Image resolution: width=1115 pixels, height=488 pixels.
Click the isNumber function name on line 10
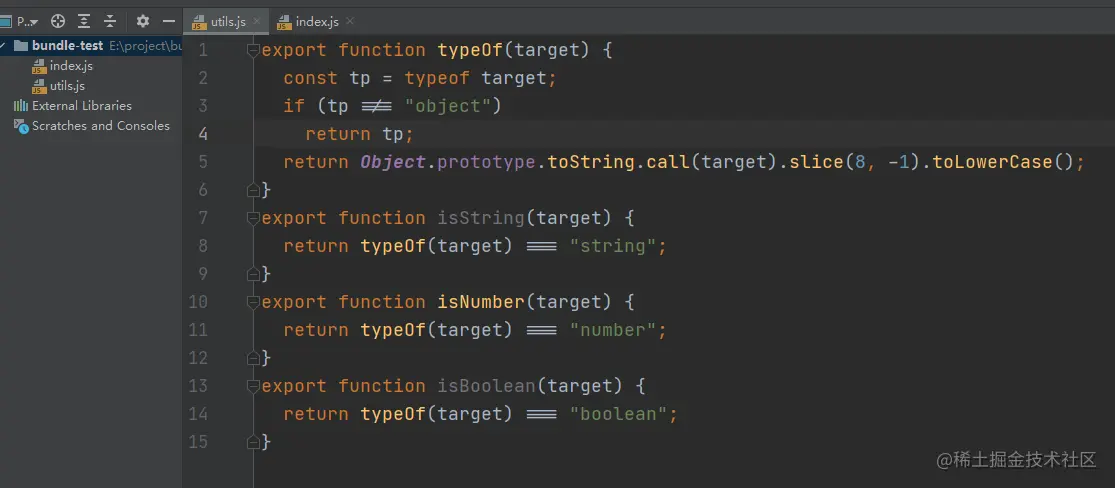click(x=481, y=302)
